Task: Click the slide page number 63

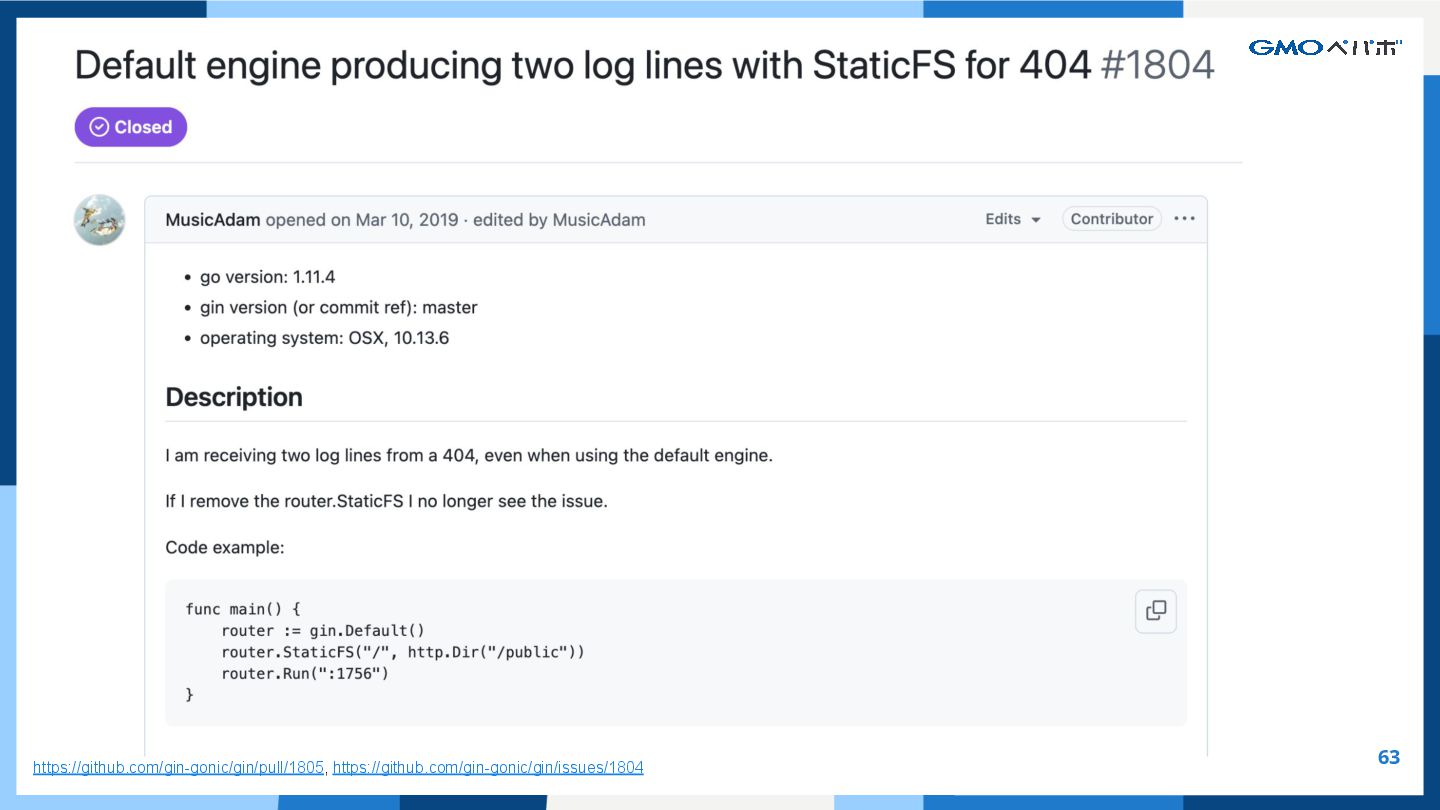Action: [x=1388, y=757]
